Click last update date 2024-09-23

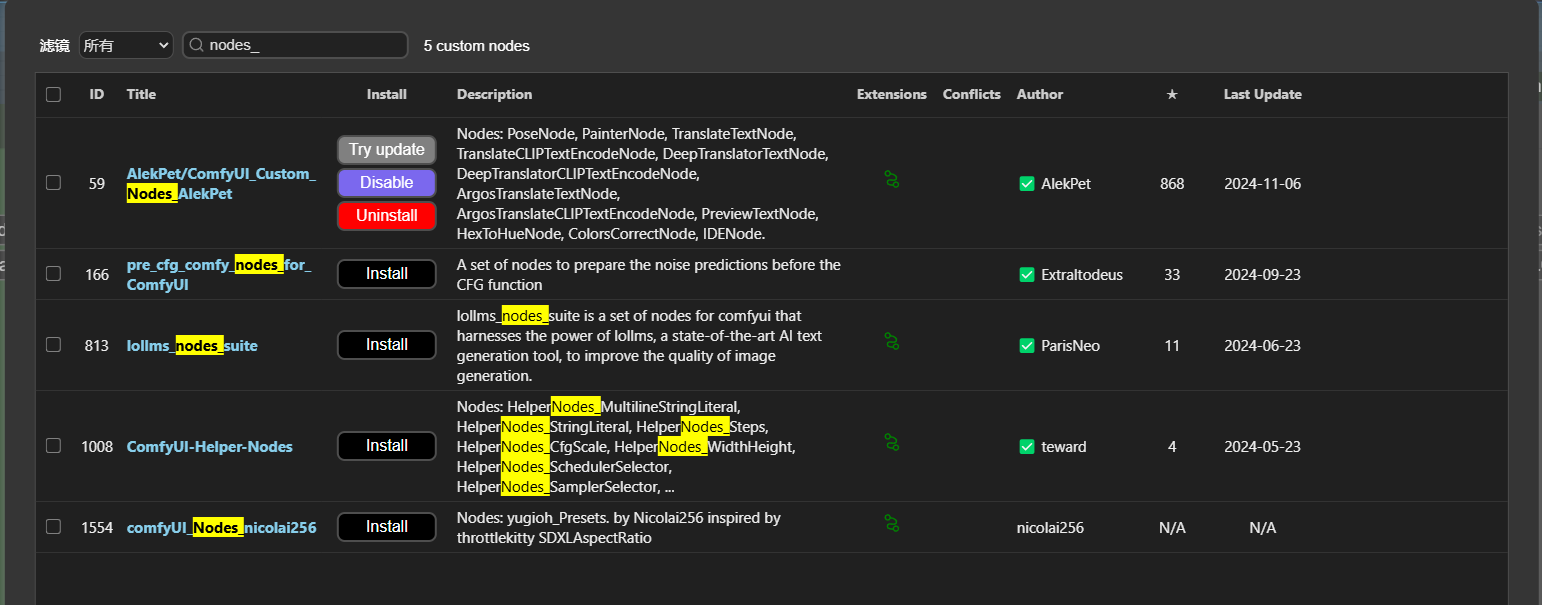pos(1263,275)
